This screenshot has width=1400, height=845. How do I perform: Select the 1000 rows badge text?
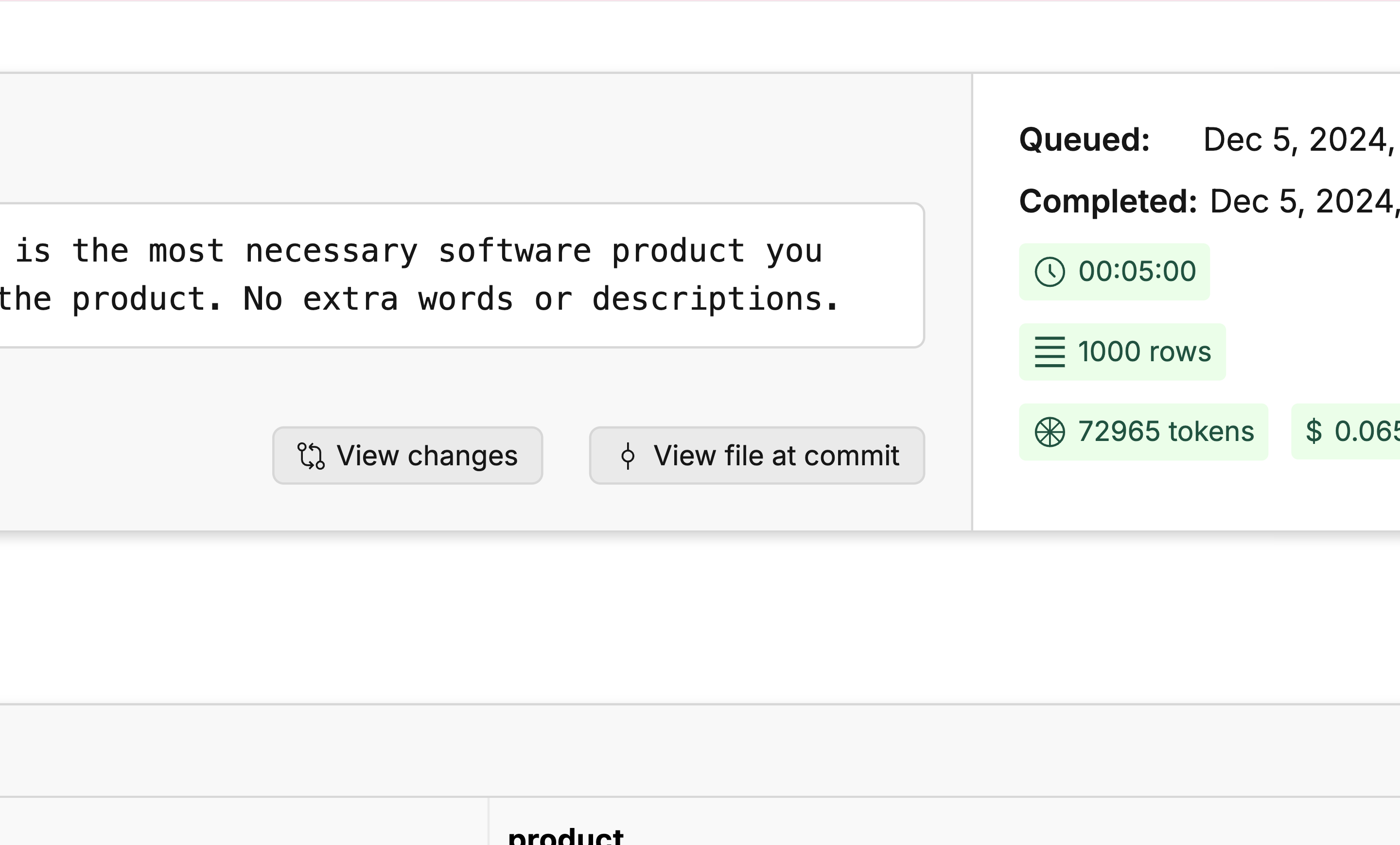tap(1144, 352)
